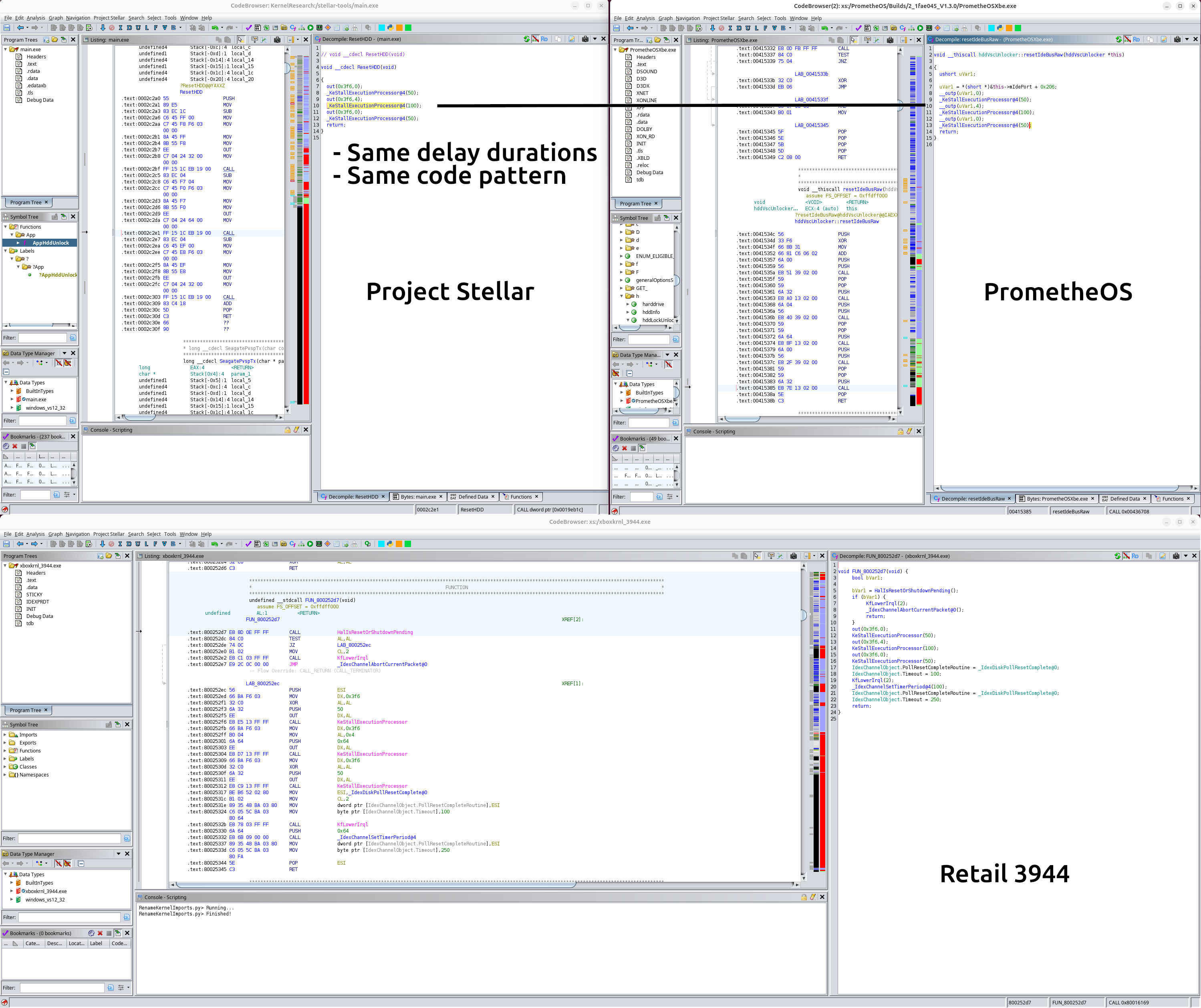Focus Symbol Tree filter field in main.exe window

pyautogui.click(x=42, y=338)
